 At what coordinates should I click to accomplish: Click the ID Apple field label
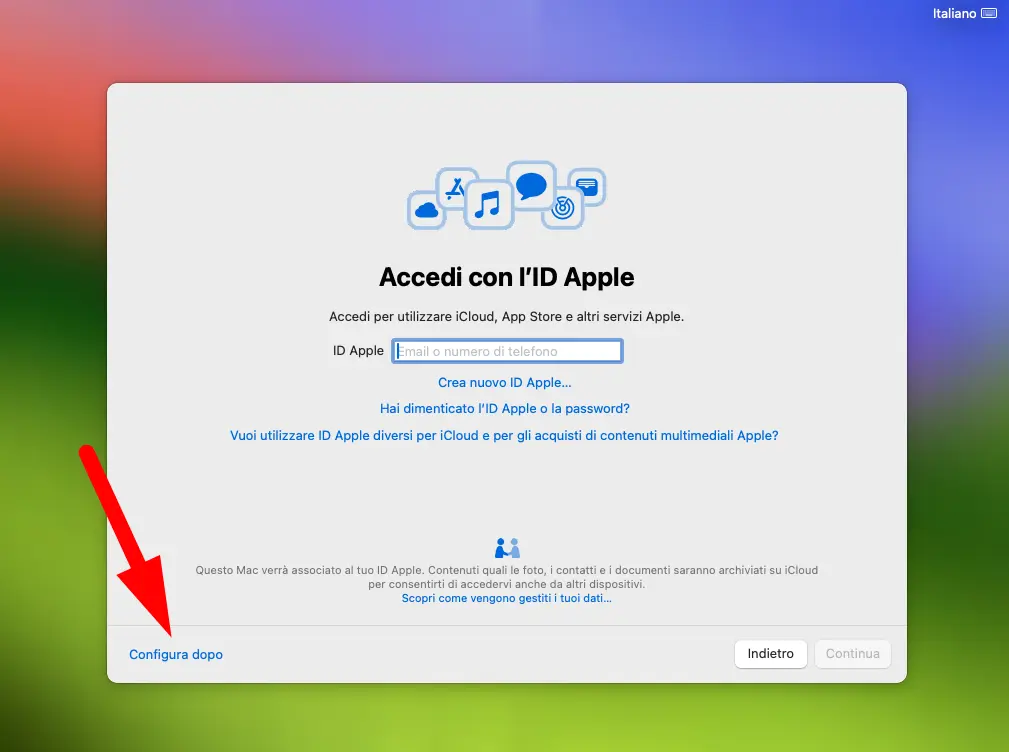pyautogui.click(x=358, y=351)
